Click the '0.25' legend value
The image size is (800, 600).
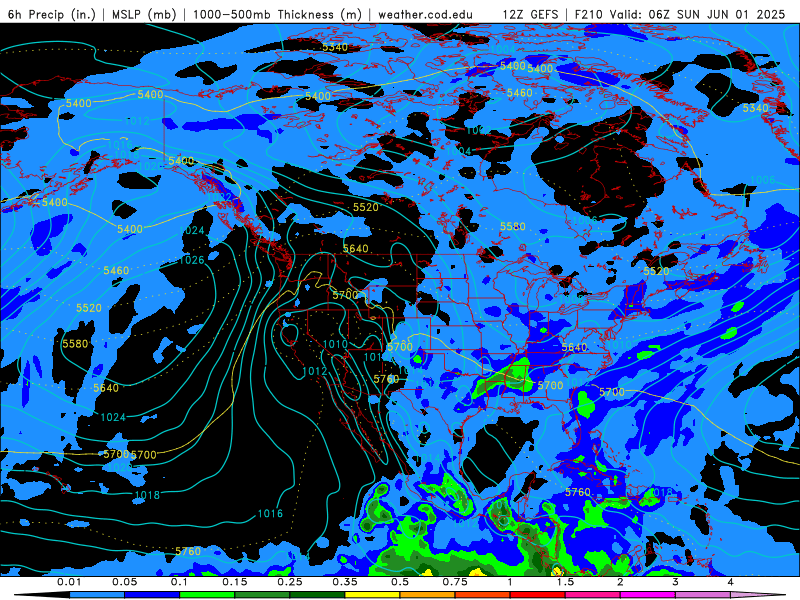point(290,582)
